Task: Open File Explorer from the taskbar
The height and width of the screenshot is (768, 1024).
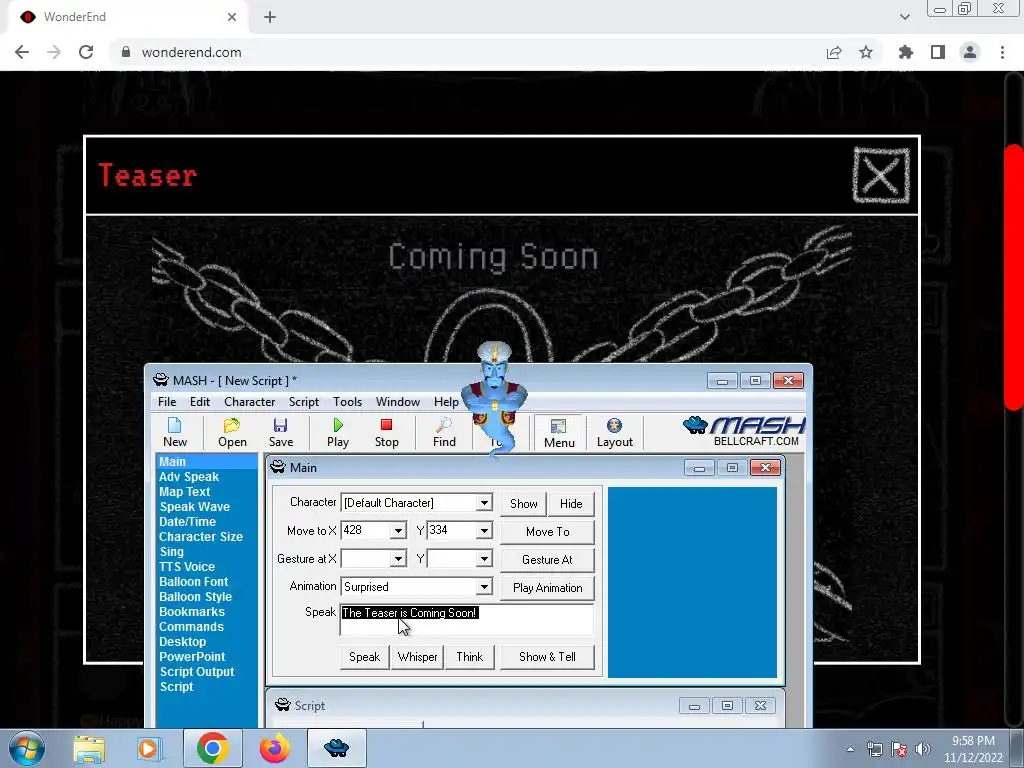Action: click(89, 749)
